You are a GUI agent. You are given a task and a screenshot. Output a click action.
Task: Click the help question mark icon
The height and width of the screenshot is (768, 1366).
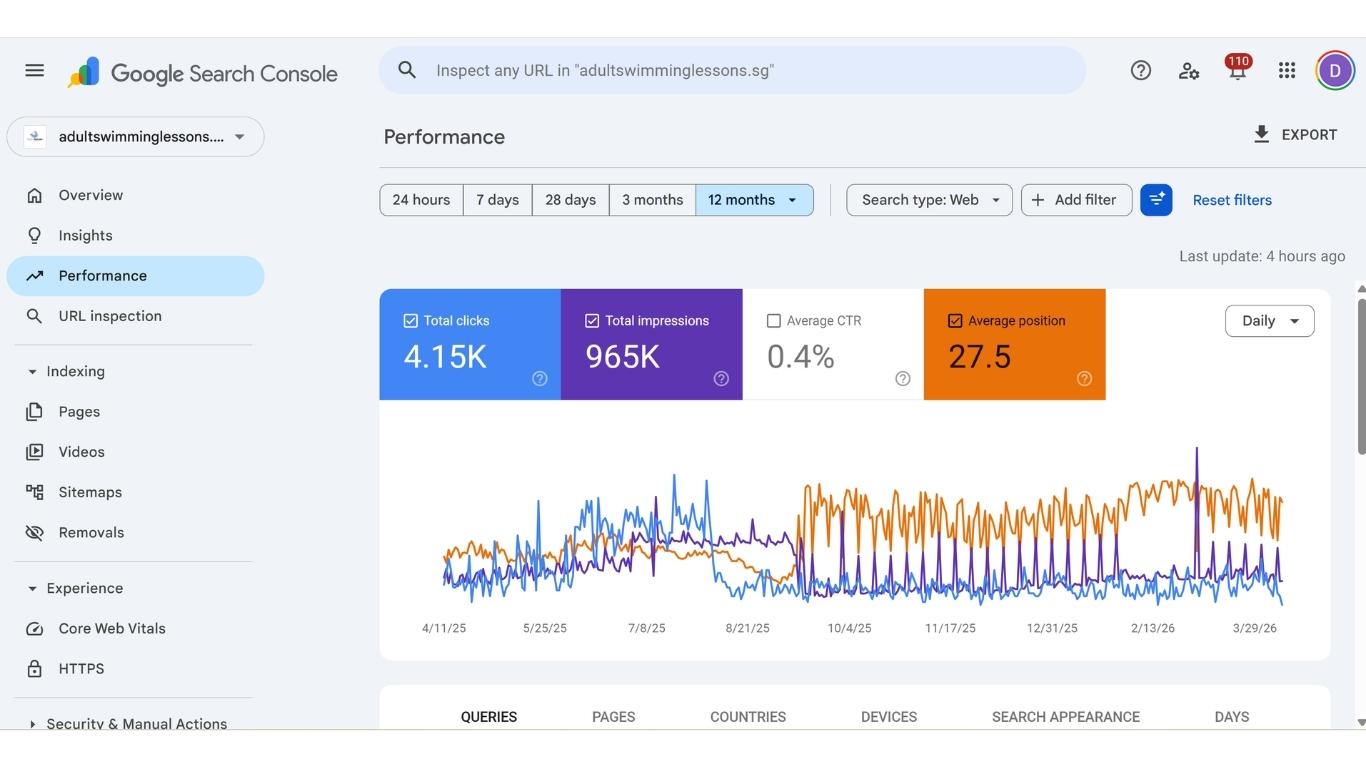[x=1140, y=70]
